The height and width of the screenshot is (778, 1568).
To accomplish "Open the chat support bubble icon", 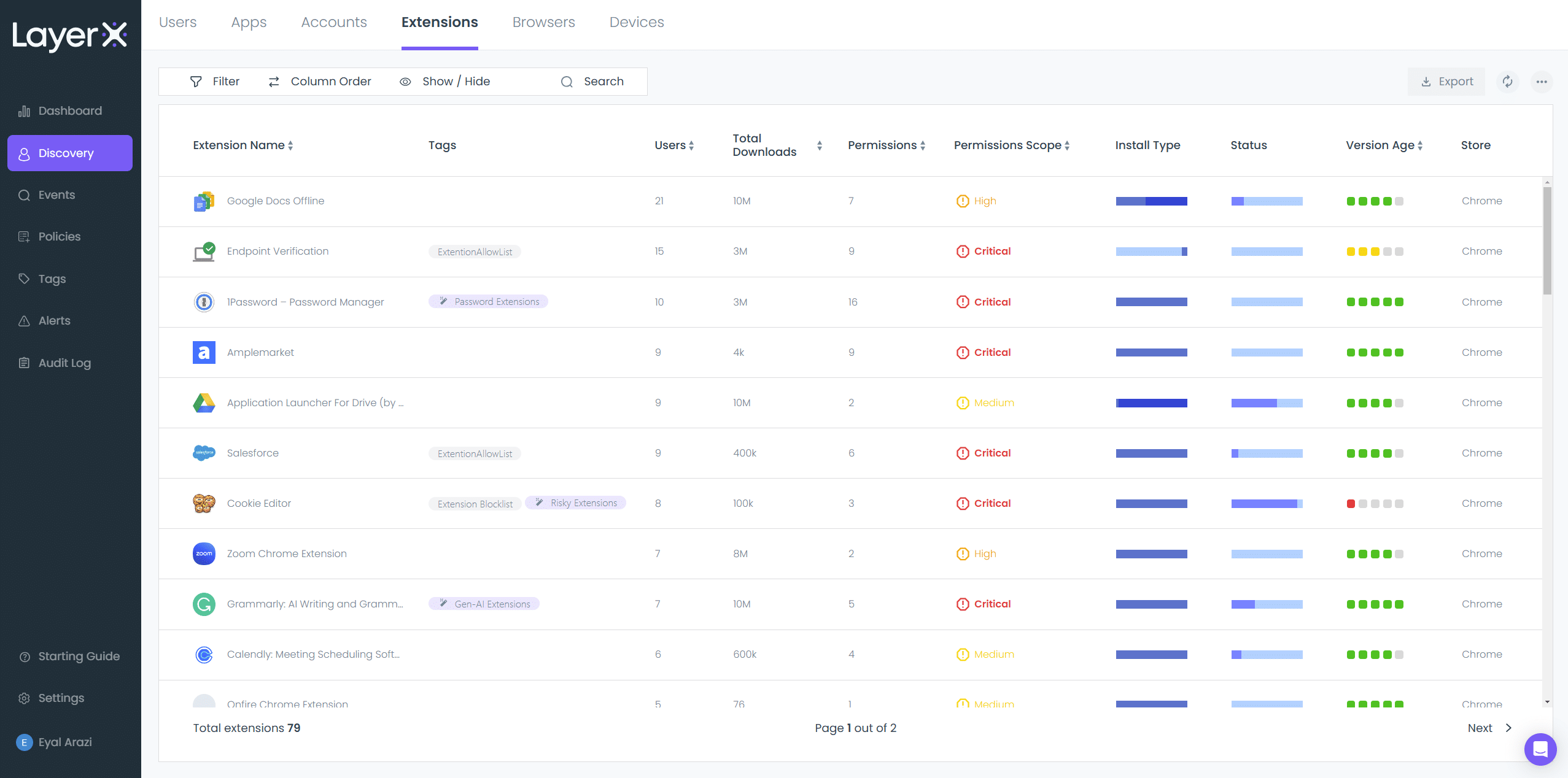I will pyautogui.click(x=1540, y=749).
